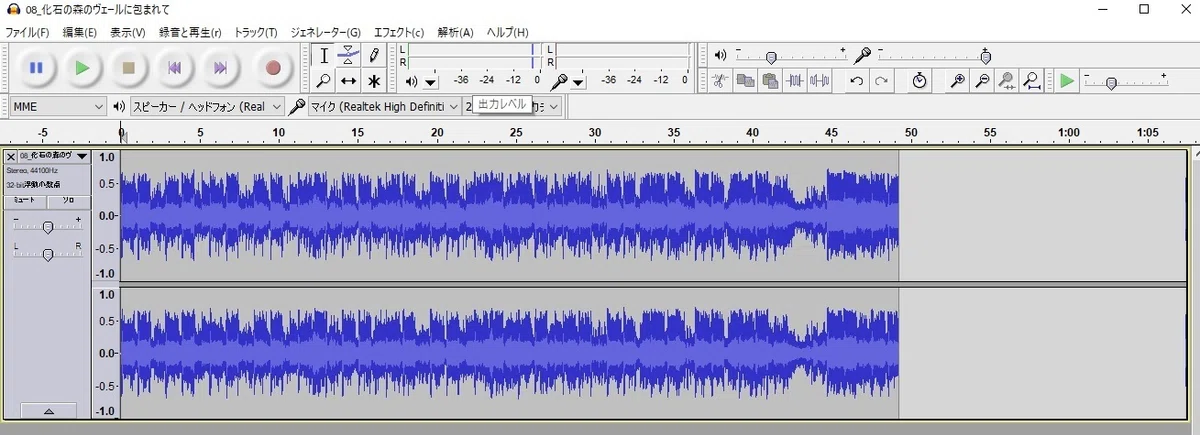The width and height of the screenshot is (1200, 435).
Task: Click the Play-at-speed green arrow
Action: click(1068, 81)
